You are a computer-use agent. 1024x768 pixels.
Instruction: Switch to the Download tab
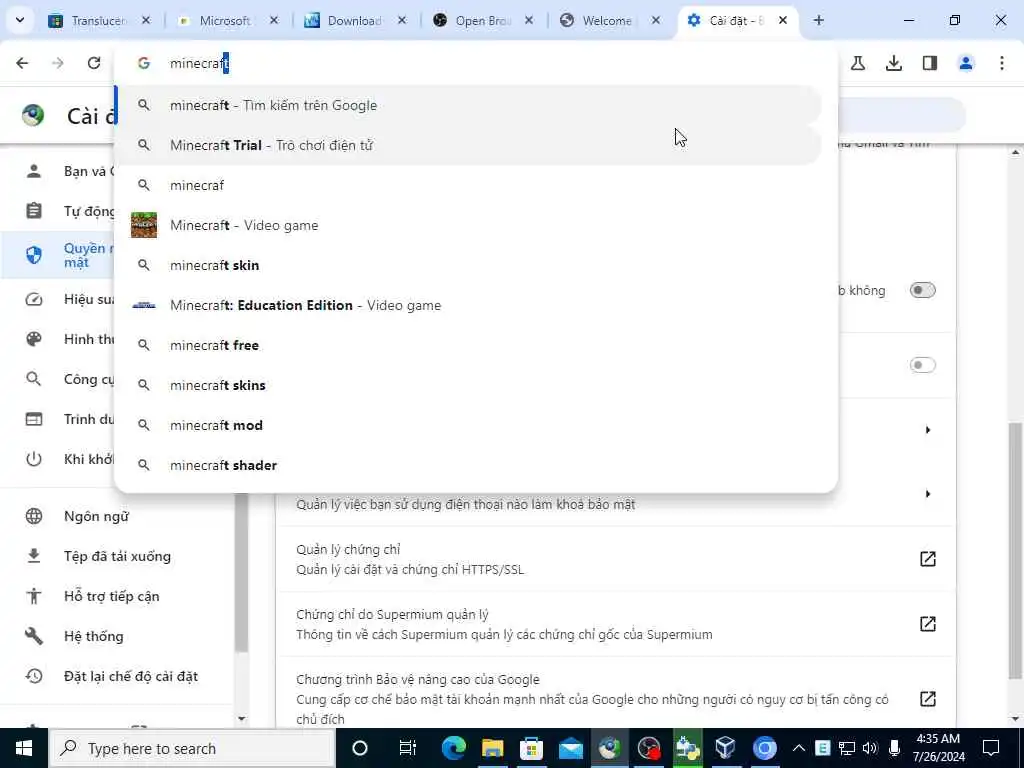pyautogui.click(x=355, y=20)
